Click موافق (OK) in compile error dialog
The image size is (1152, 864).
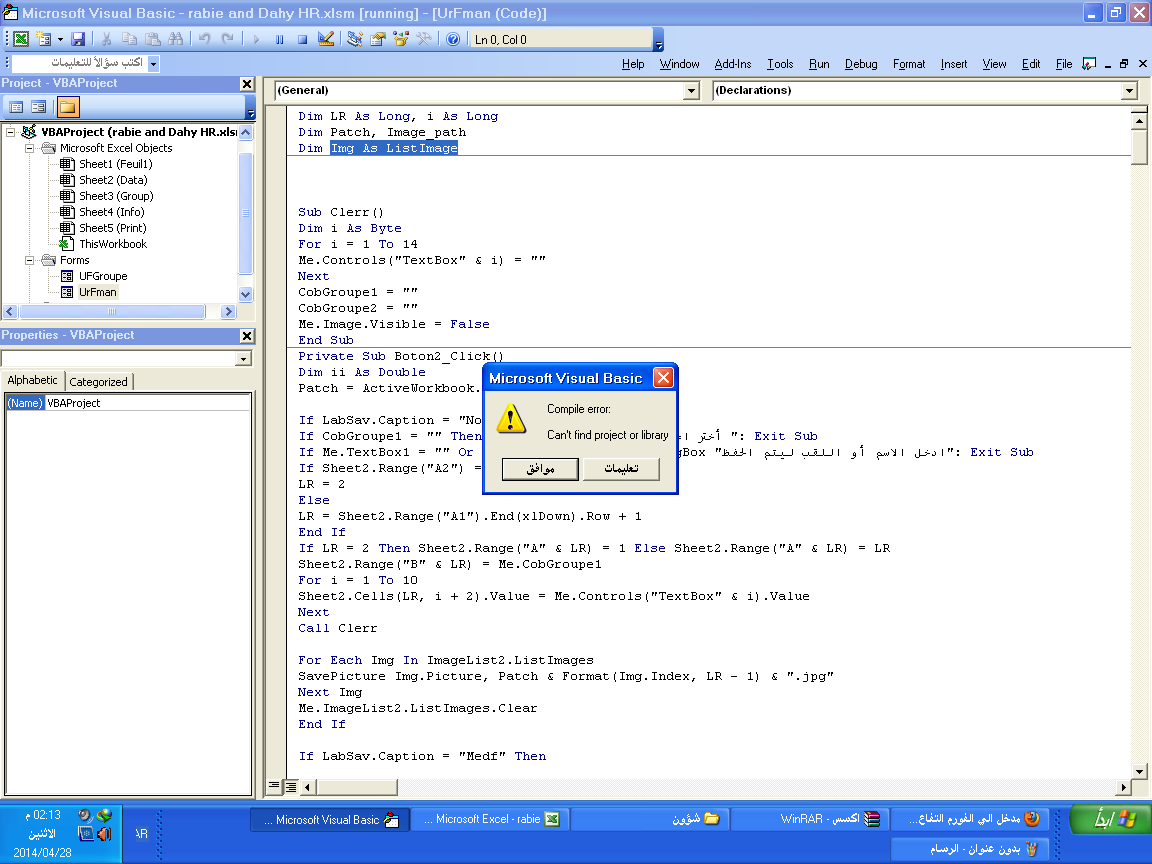tap(540, 469)
